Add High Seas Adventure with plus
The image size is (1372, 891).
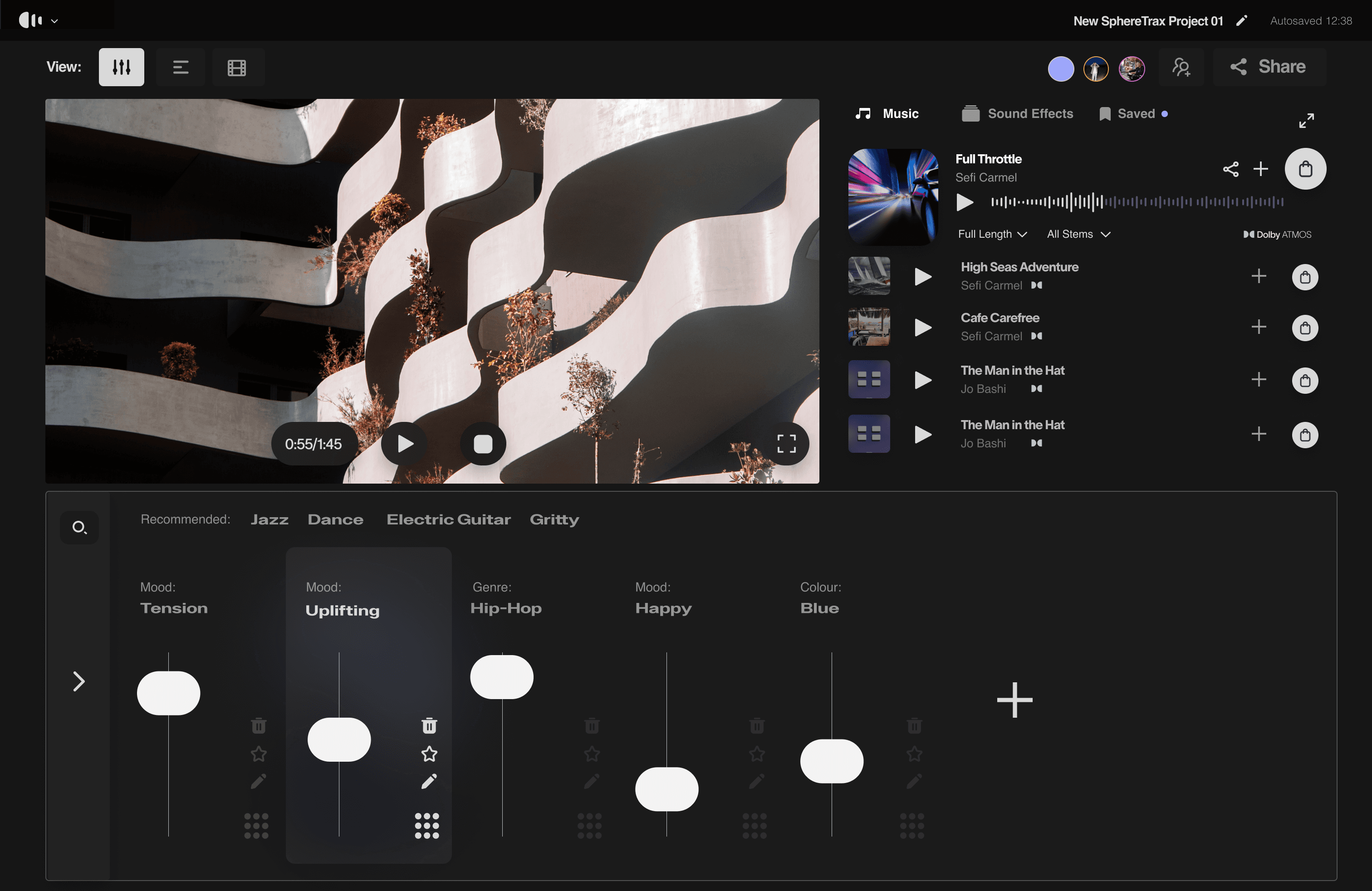[1259, 276]
